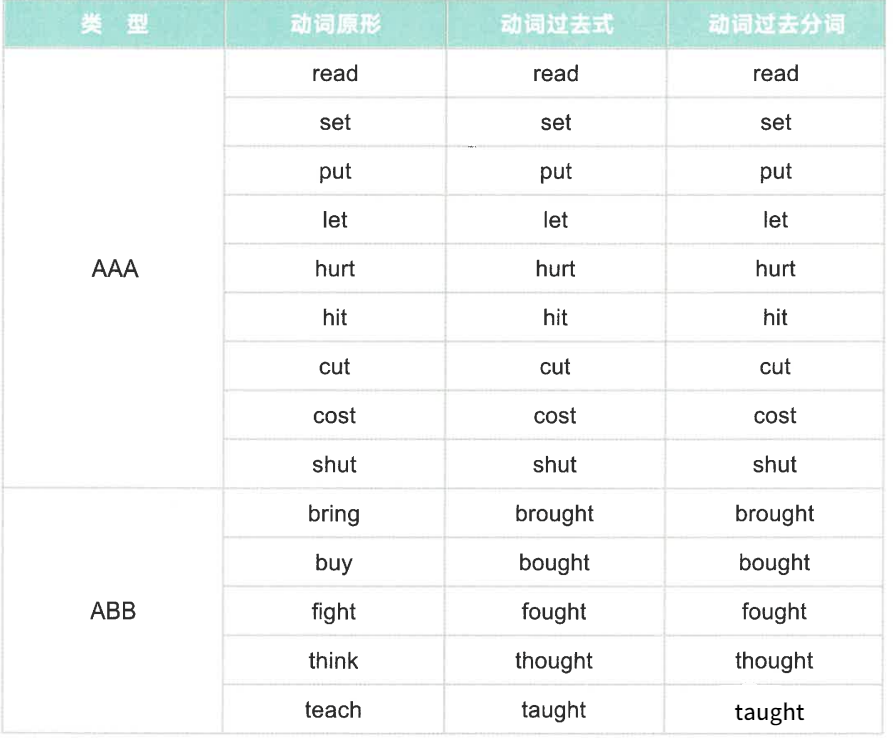Click 'hit' in the past participle column
The height and width of the screenshot is (738, 895).
775,317
